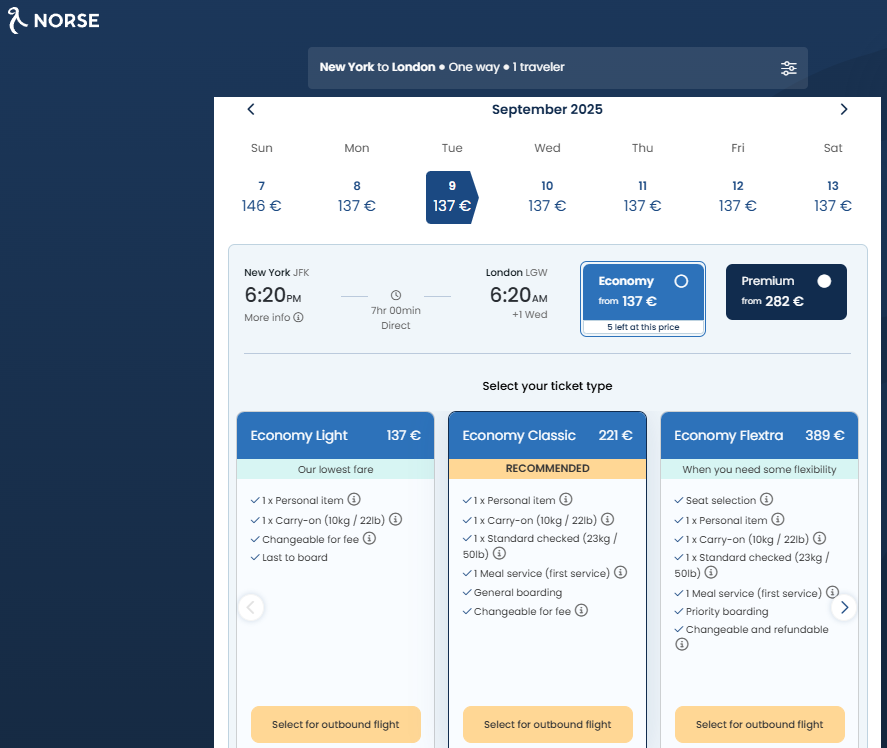Viewport: 887px width, 748px height.
Task: Click info icon next to Economy Classic Standard checked
Action: tap(499, 553)
